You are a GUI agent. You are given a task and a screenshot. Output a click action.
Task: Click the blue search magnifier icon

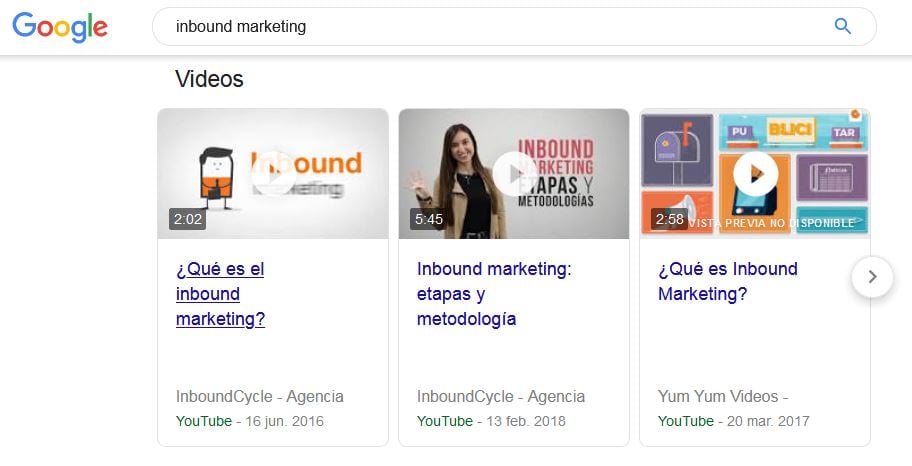tap(843, 26)
